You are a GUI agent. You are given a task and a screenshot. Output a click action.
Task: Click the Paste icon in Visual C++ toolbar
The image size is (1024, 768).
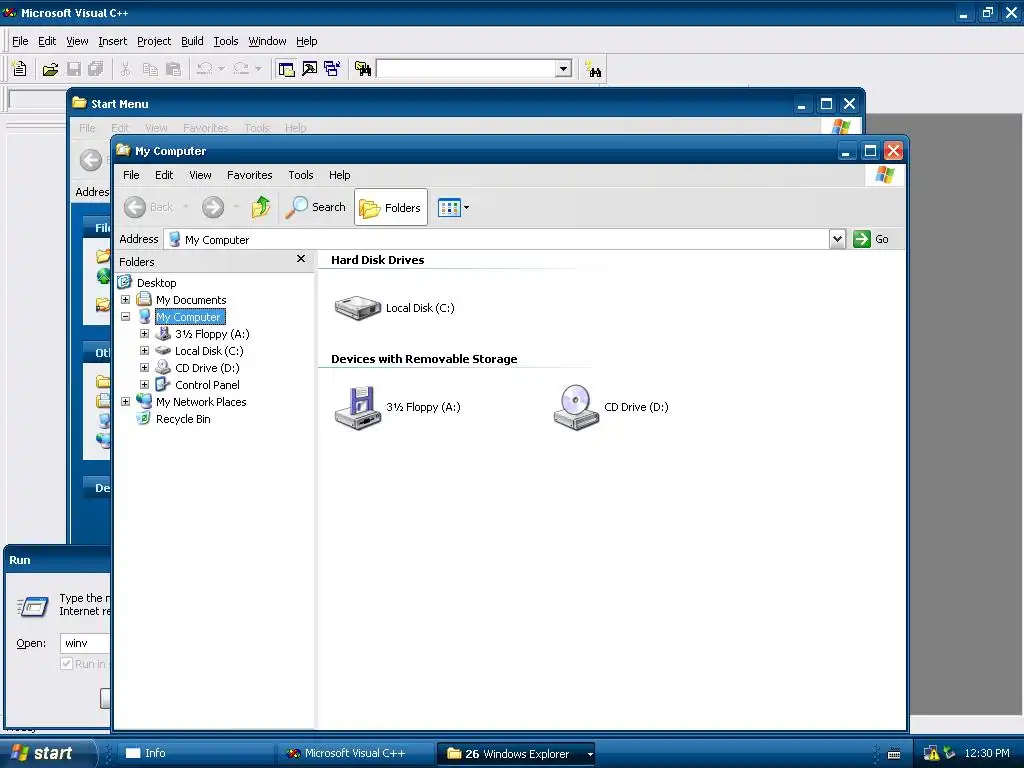point(173,69)
